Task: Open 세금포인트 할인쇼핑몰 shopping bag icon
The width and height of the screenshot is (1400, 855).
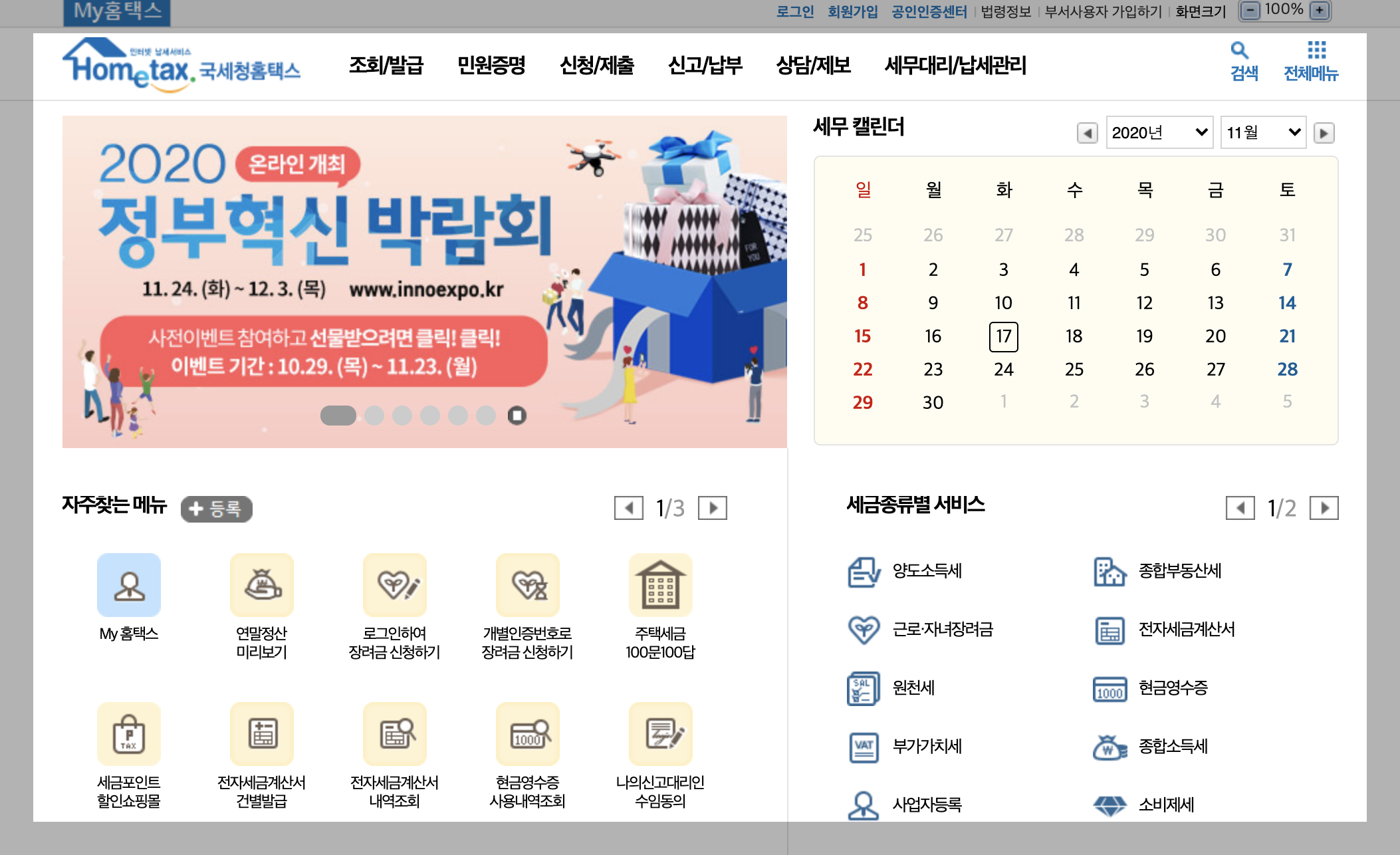Action: pyautogui.click(x=129, y=734)
